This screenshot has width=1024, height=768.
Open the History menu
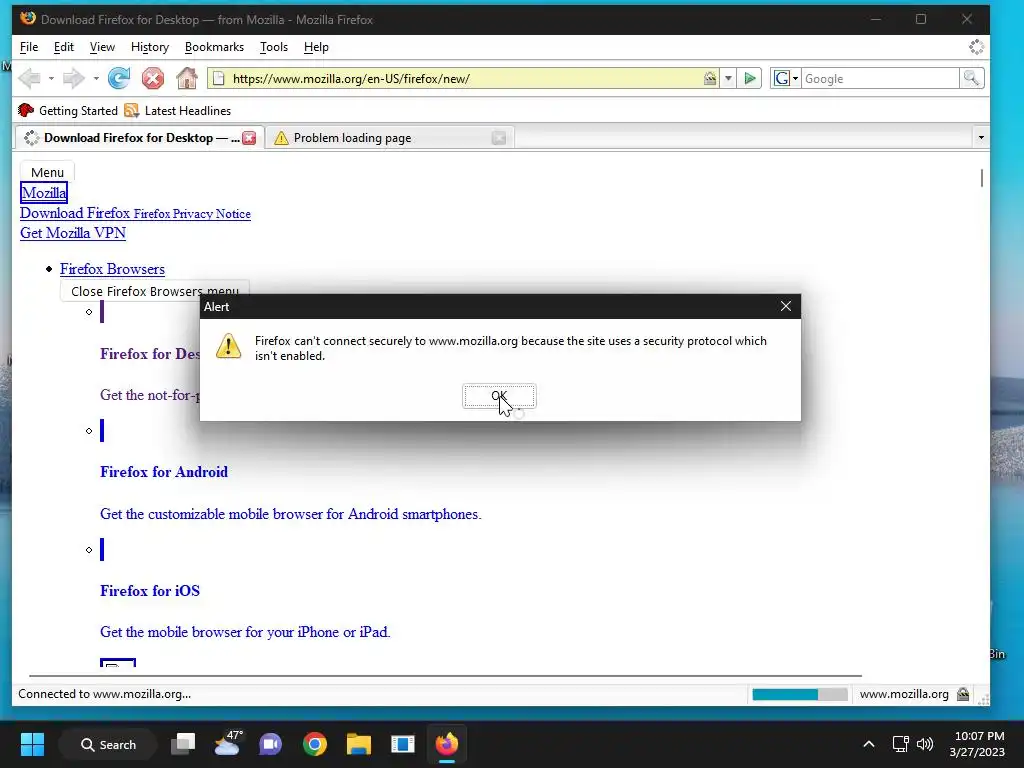click(x=150, y=47)
